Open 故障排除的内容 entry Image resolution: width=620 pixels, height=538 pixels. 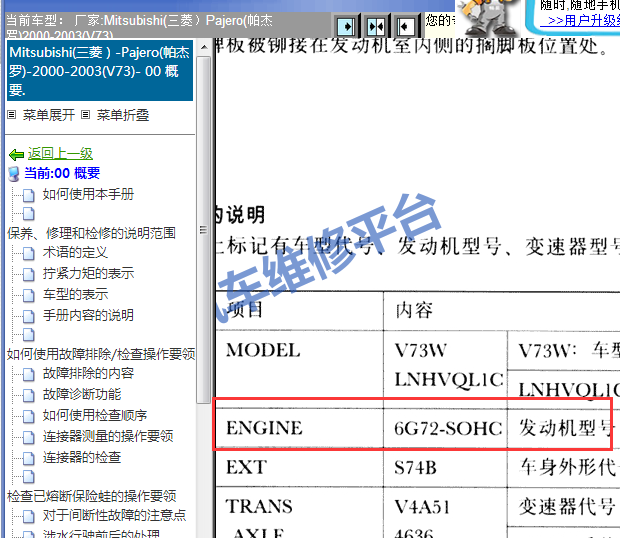[89, 373]
